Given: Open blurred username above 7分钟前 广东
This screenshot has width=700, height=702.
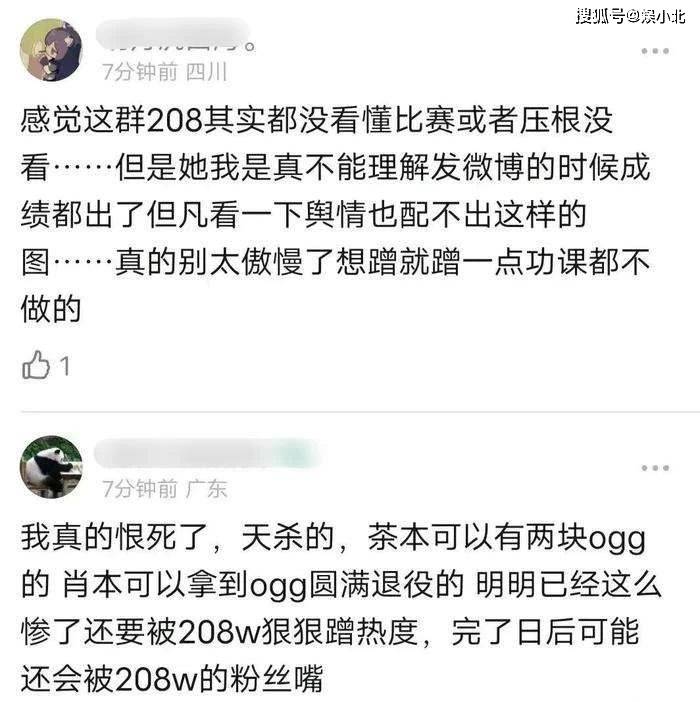Looking at the screenshot, I should click(x=207, y=453).
